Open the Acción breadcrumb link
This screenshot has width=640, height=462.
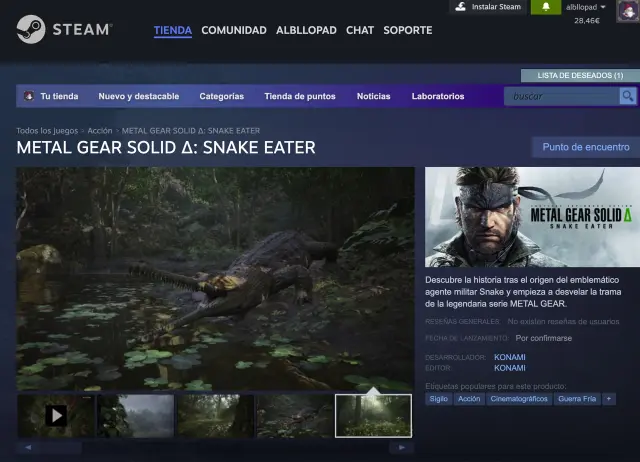[x=100, y=131]
